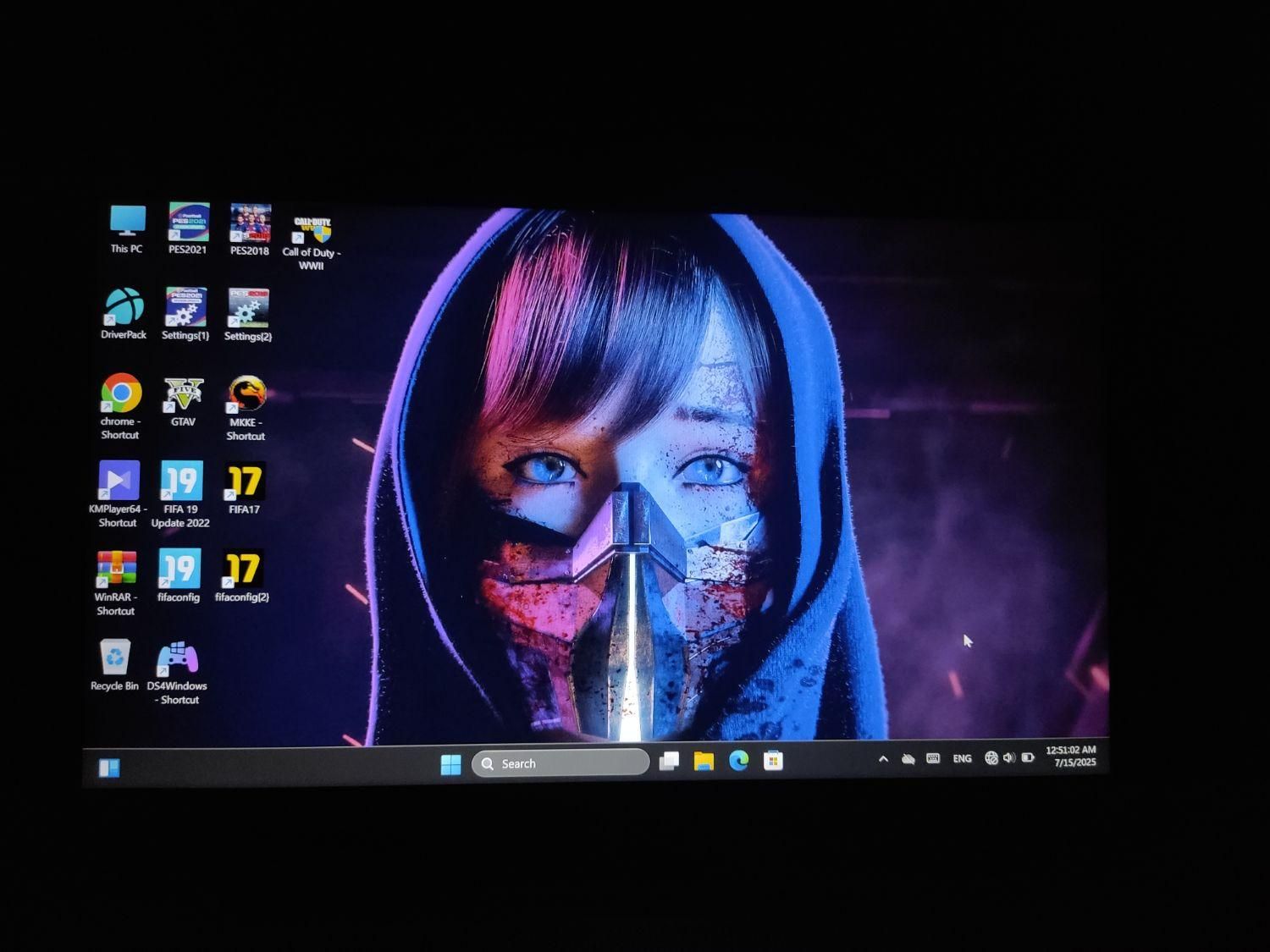
Task: Open calendar by the date 7/15/2025
Action: [1075, 762]
